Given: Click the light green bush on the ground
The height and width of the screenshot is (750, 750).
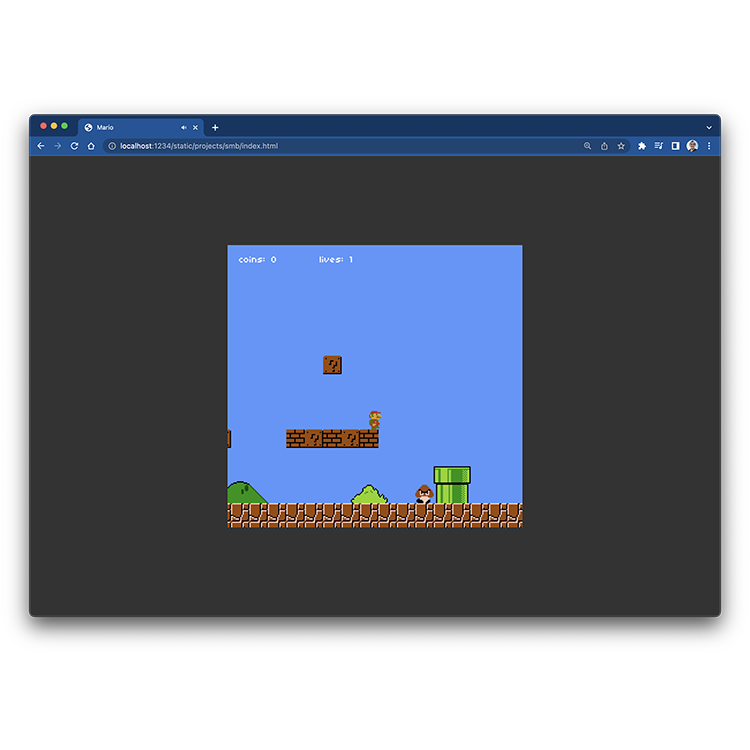Looking at the screenshot, I should (x=369, y=494).
